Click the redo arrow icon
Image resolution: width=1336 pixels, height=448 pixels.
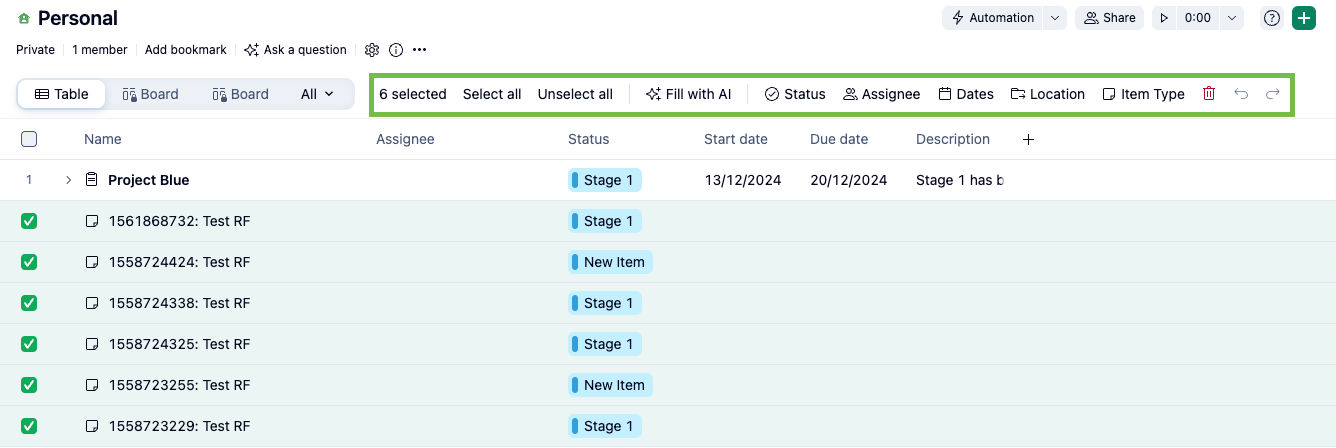[x=1273, y=94]
